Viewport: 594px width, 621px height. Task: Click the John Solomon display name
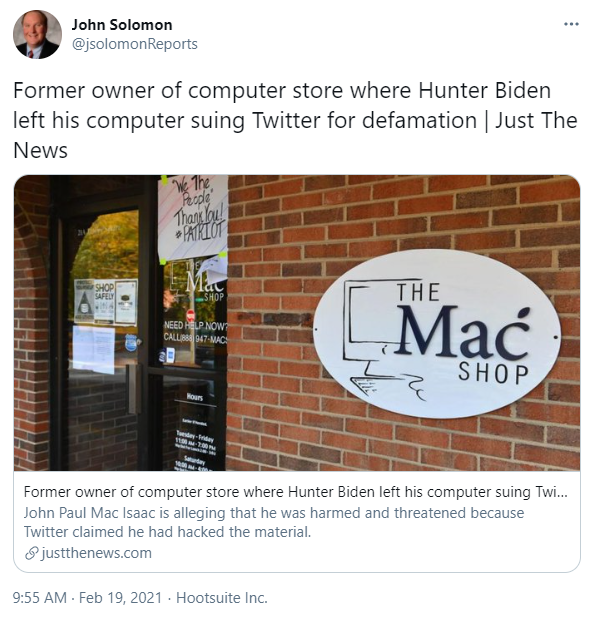pos(122,25)
